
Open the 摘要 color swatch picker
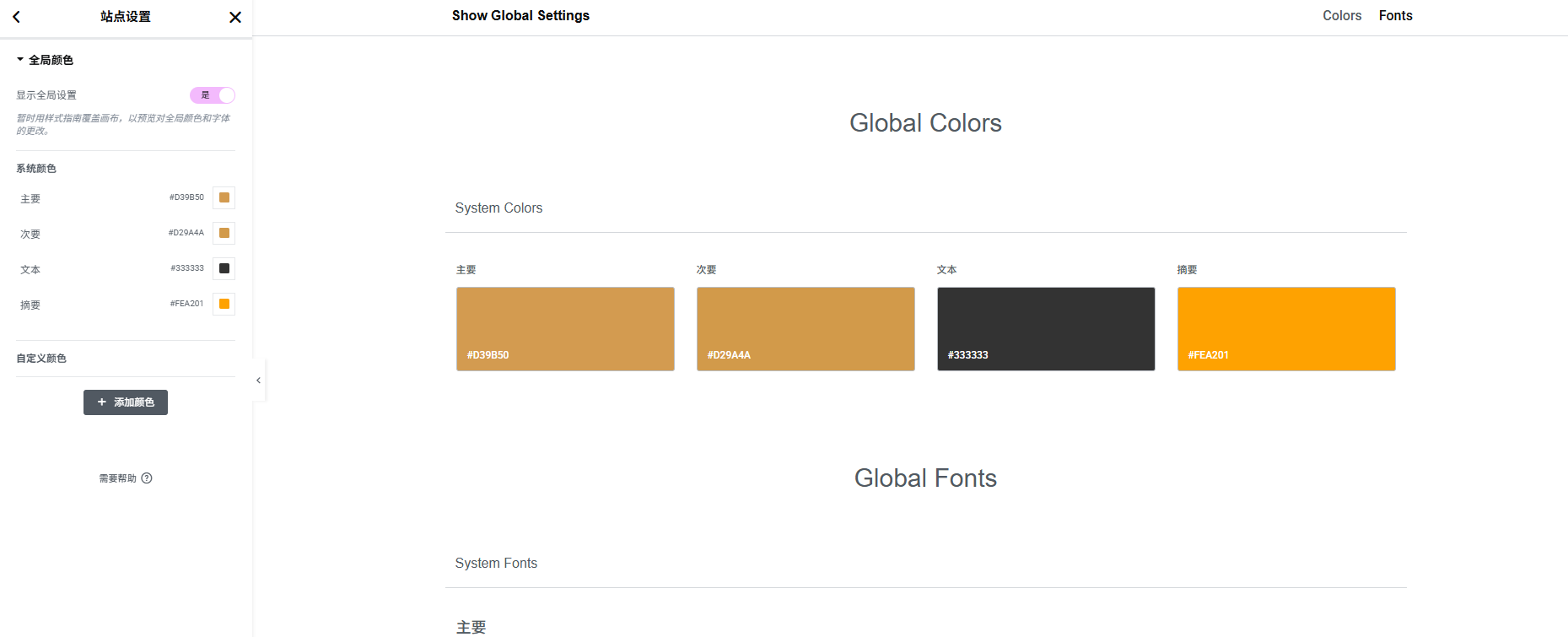224,304
